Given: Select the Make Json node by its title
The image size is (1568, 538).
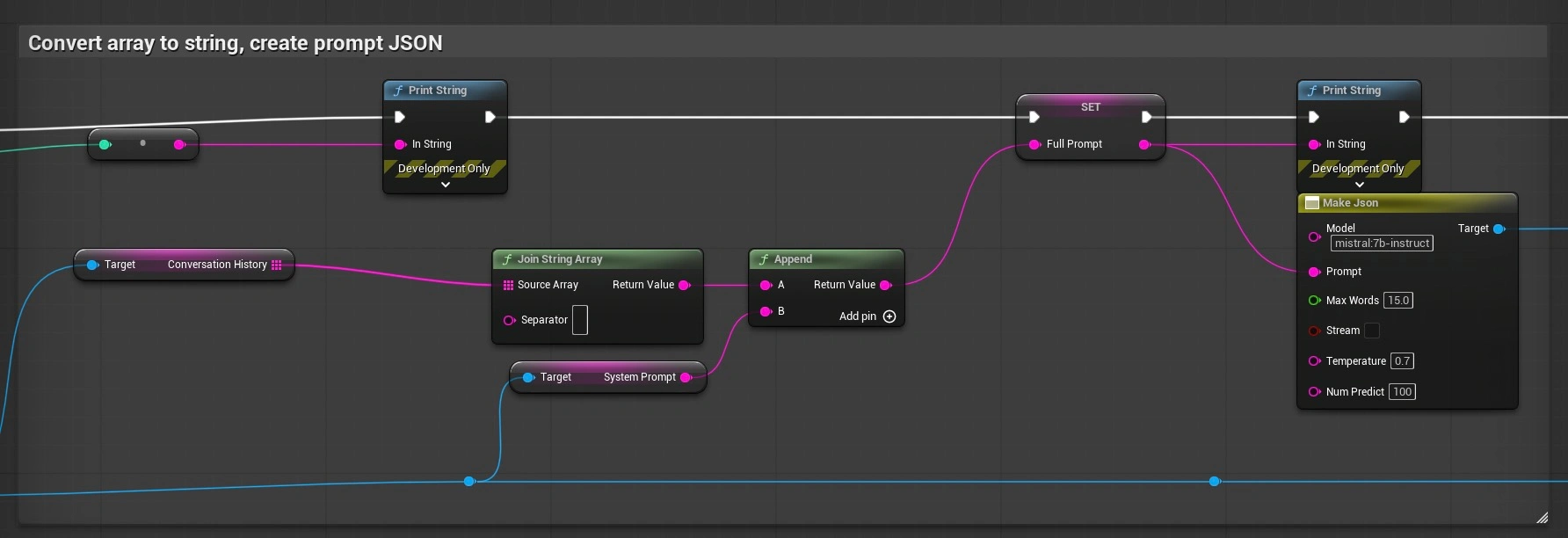Looking at the screenshot, I should 1351,203.
